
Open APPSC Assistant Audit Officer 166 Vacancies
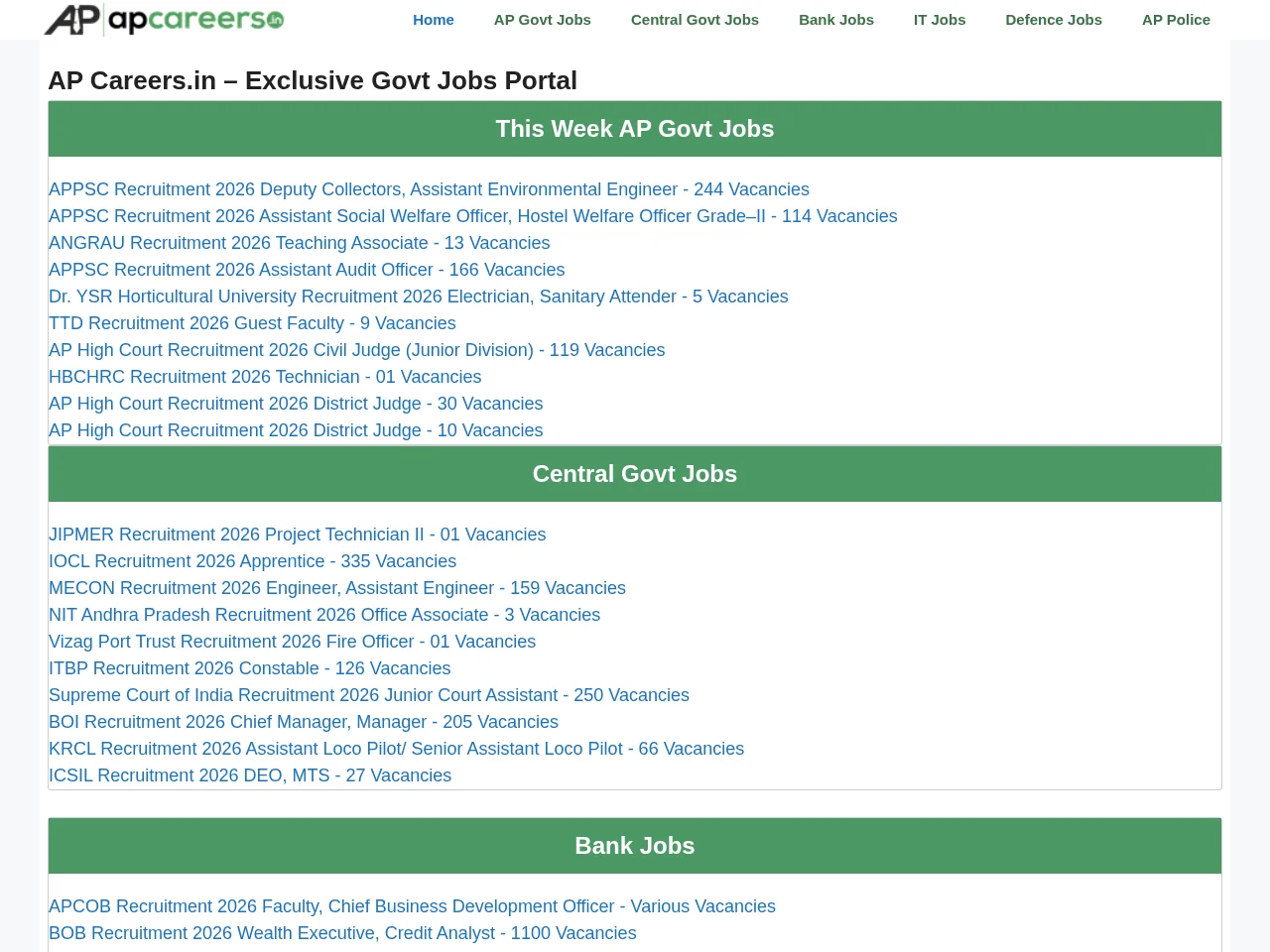pyautogui.click(x=307, y=270)
